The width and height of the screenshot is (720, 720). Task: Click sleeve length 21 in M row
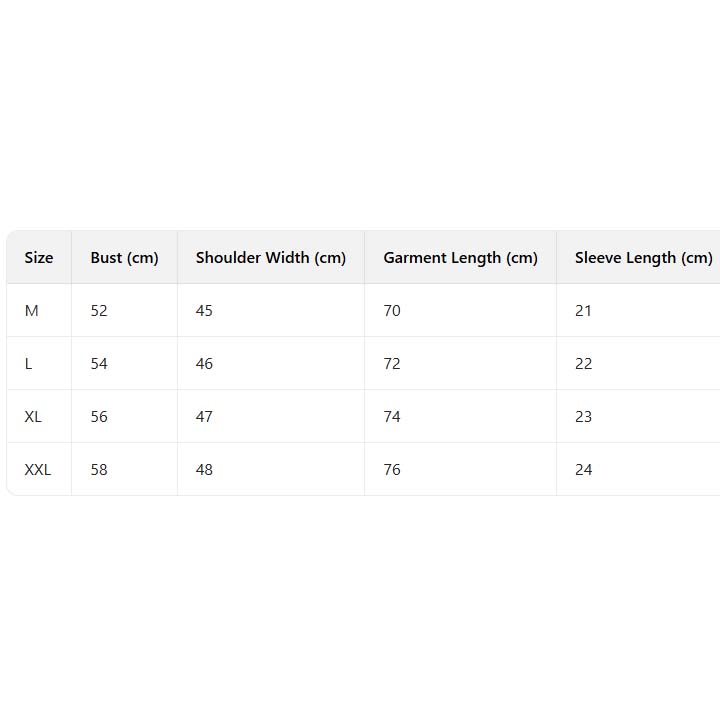[584, 311]
